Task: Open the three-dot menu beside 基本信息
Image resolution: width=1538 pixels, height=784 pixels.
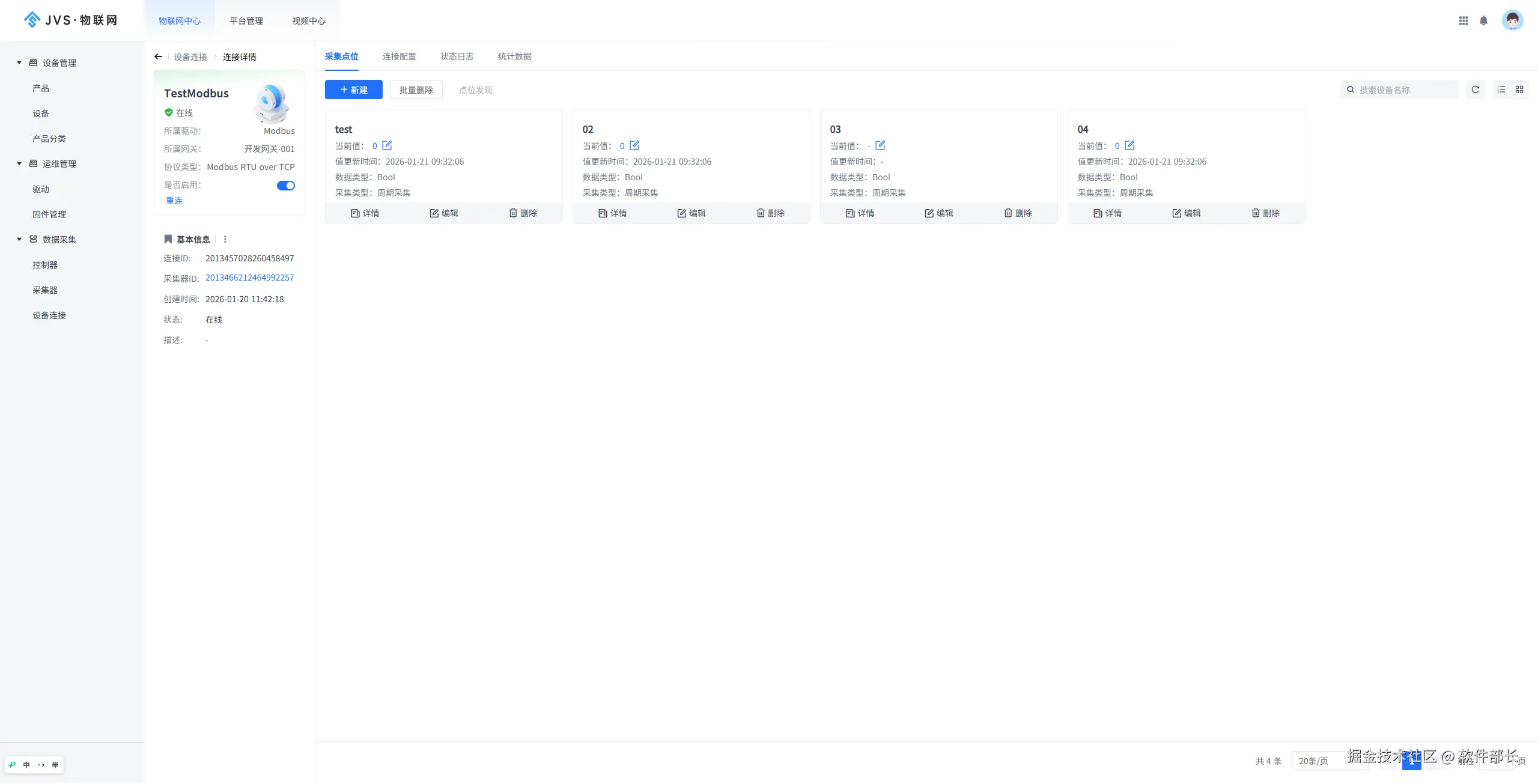Action: click(x=225, y=239)
